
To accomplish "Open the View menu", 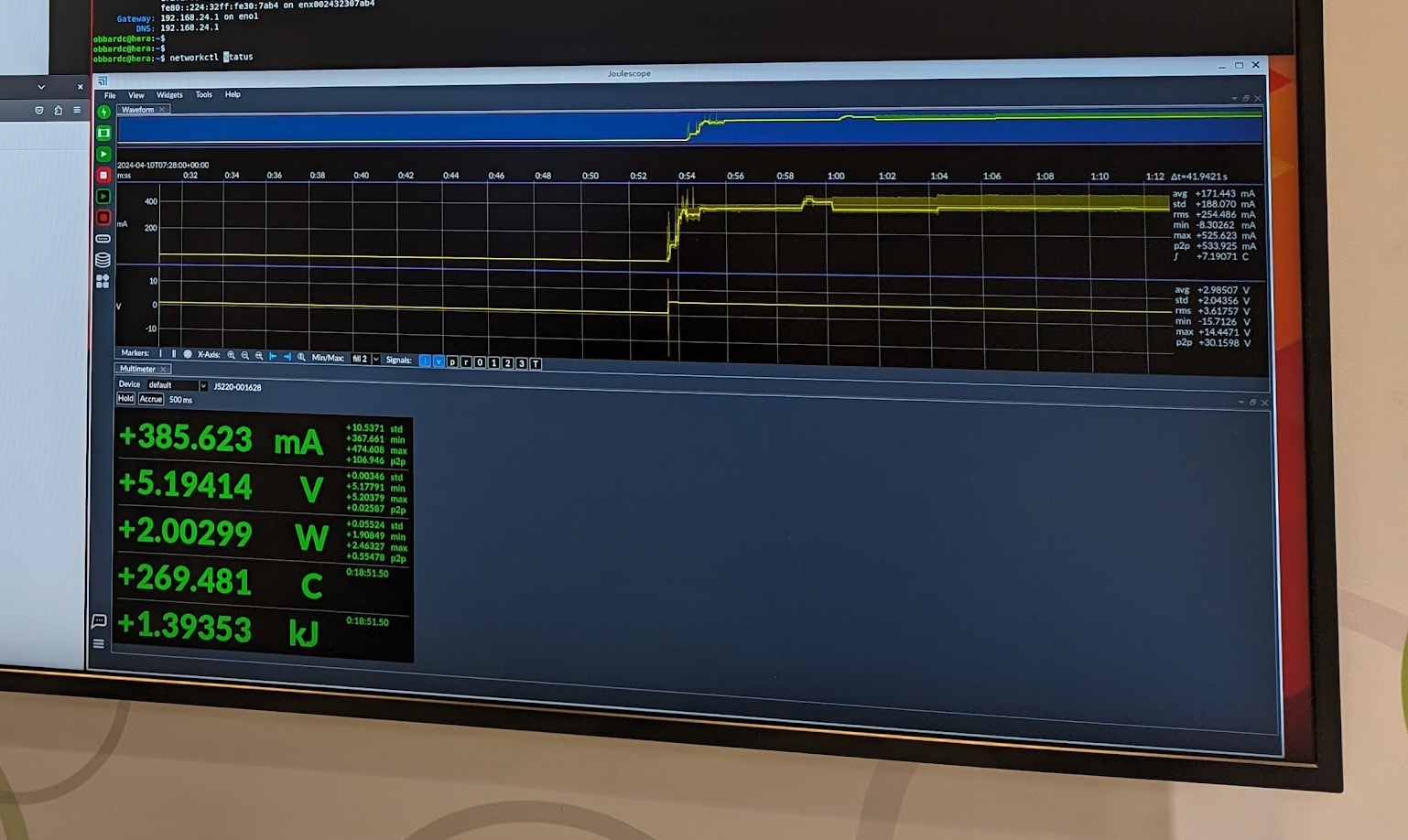I will pyautogui.click(x=136, y=95).
